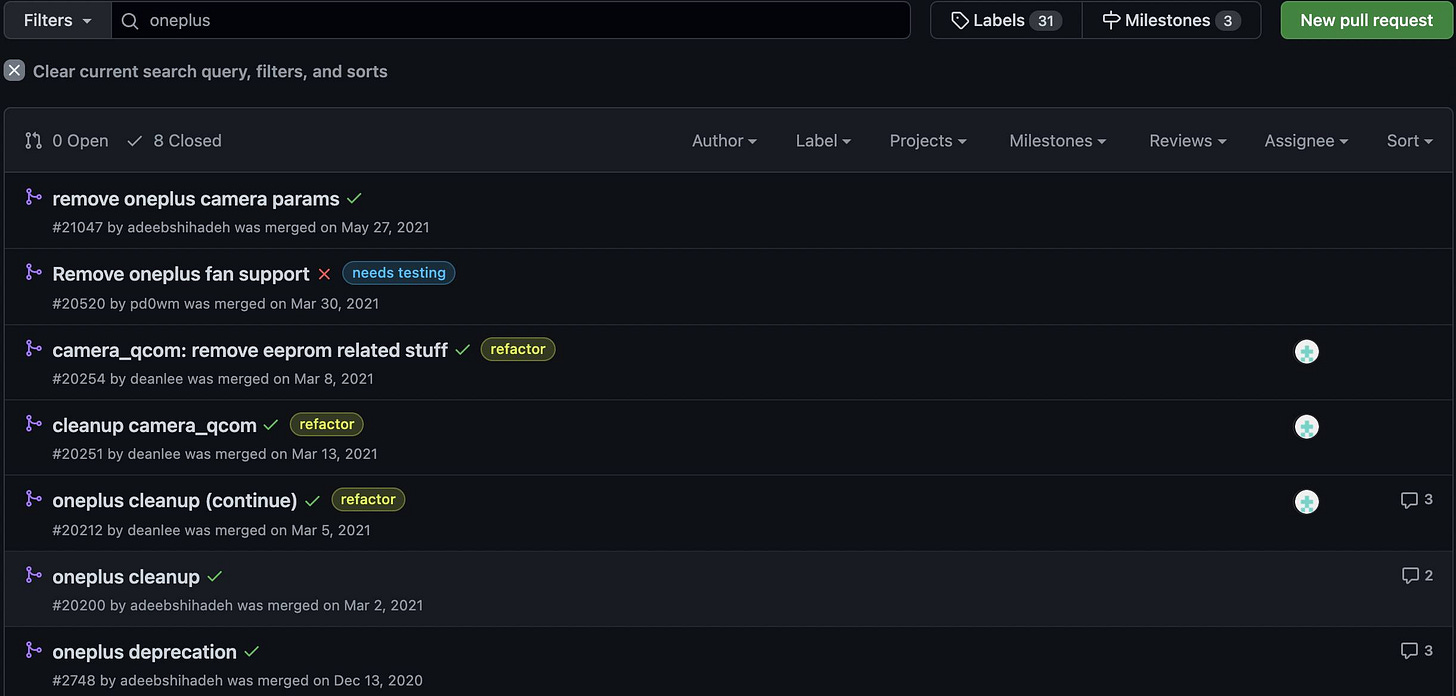Expand the Reviews filter
1456x696 pixels.
(x=1188, y=141)
